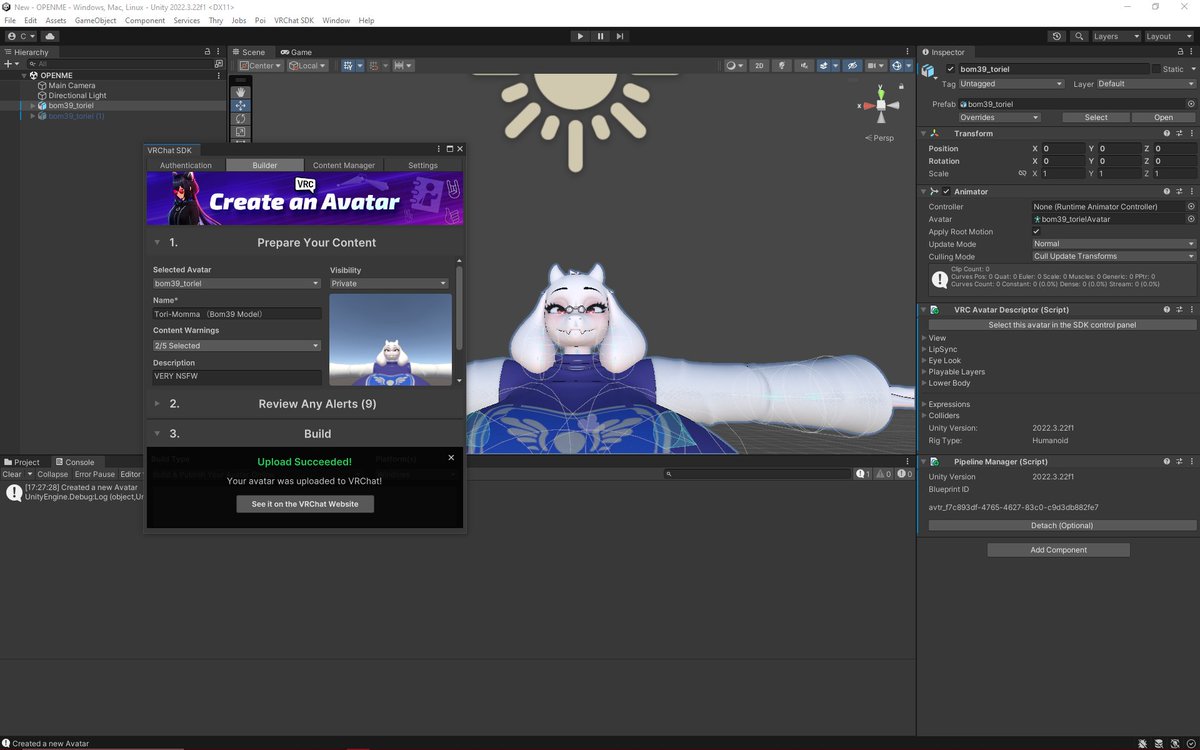Click the Hierarchy add plus button
This screenshot has width=1200, height=750.
[9, 63]
